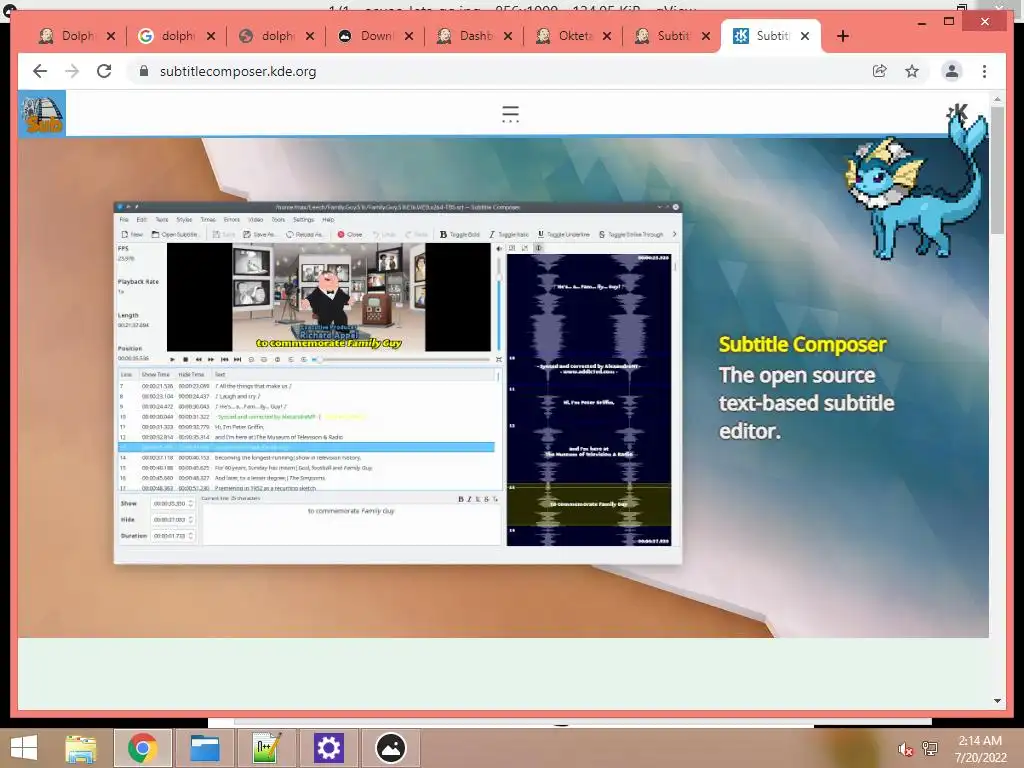Open File Explorer from the taskbar
Screen dimensions: 1024x768
tap(80, 748)
